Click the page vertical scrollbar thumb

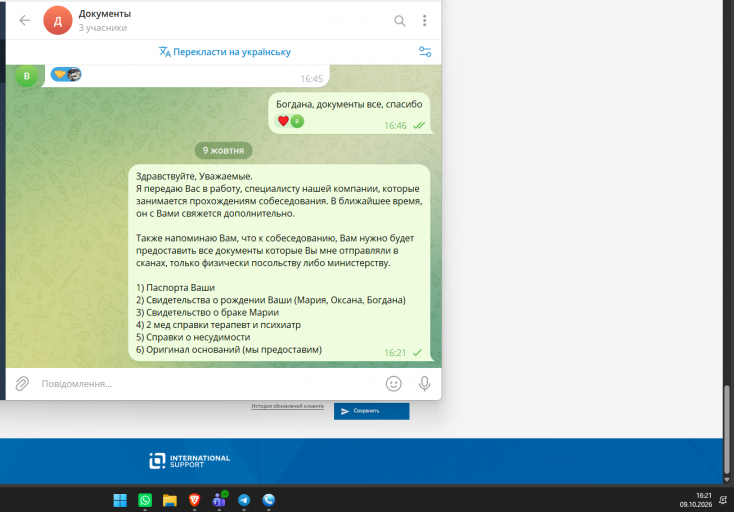(x=727, y=430)
